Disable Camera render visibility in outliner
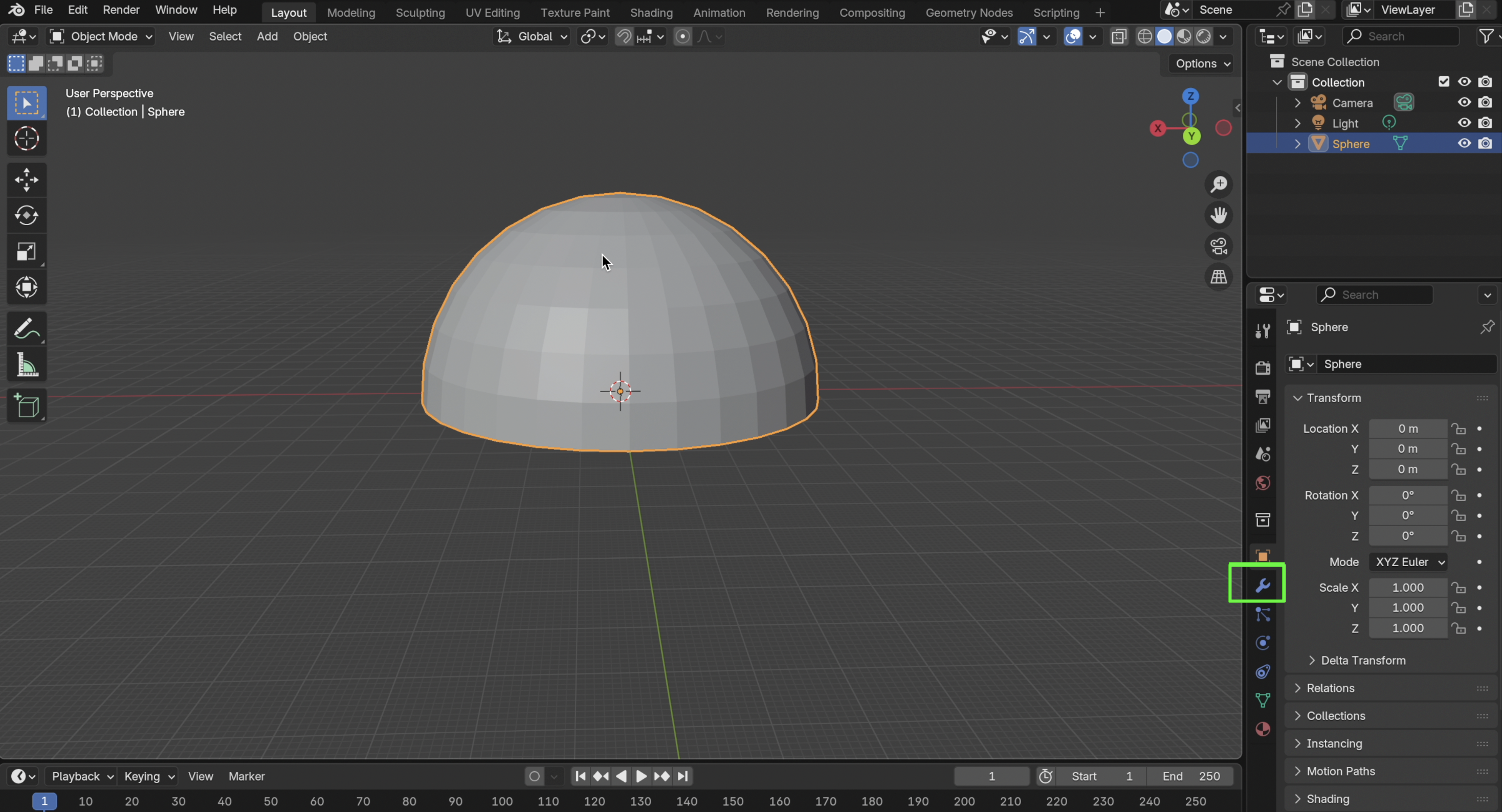This screenshot has height=812, width=1502. [1485, 103]
